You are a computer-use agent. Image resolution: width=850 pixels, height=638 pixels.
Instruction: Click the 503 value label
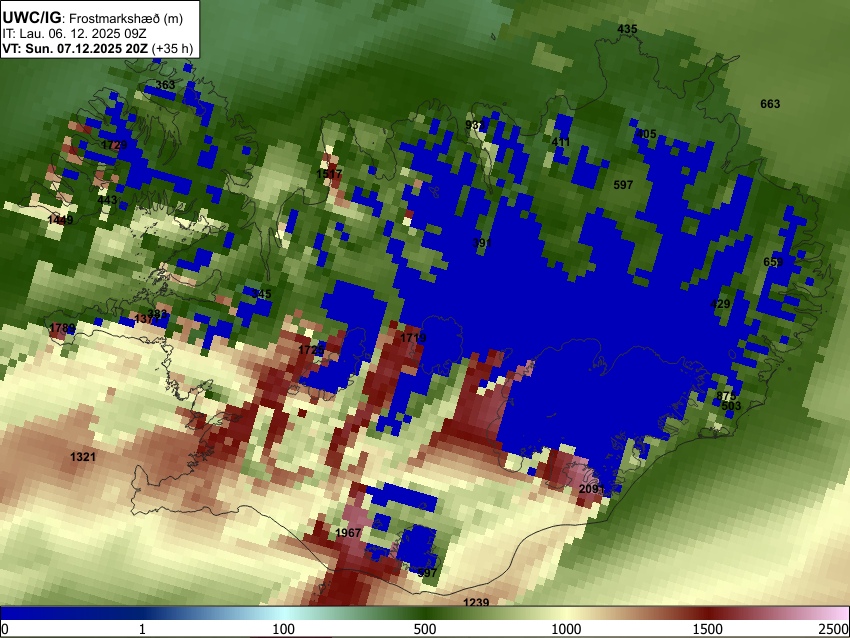click(x=731, y=405)
